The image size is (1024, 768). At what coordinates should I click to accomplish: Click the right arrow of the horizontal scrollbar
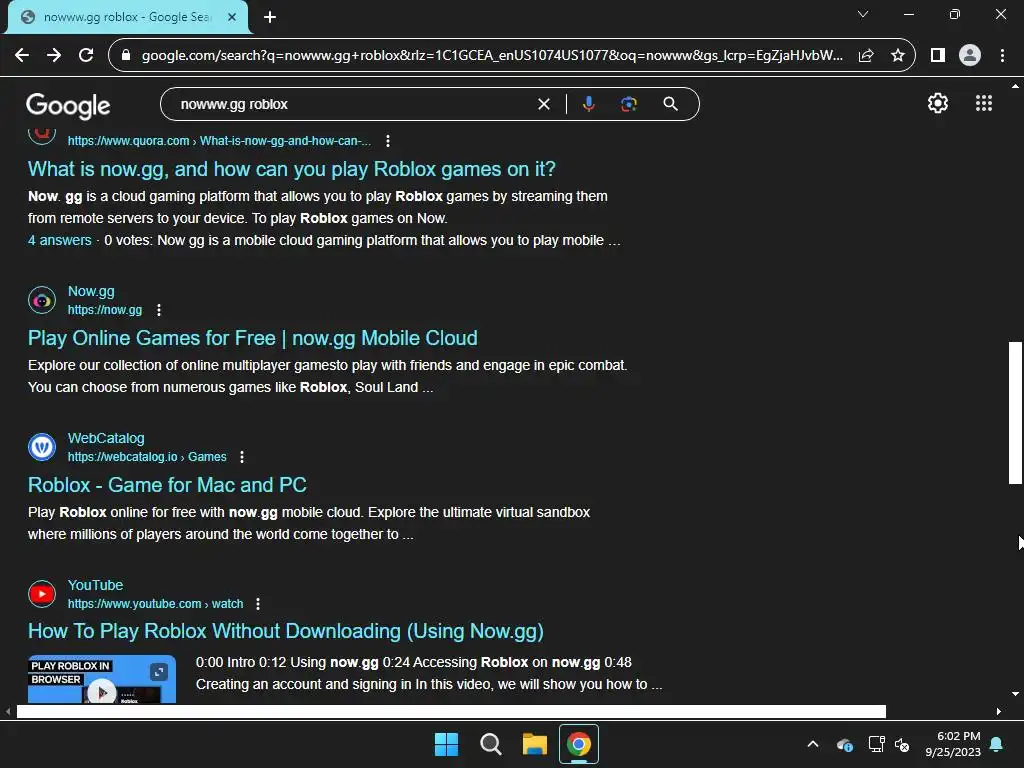click(x=999, y=712)
